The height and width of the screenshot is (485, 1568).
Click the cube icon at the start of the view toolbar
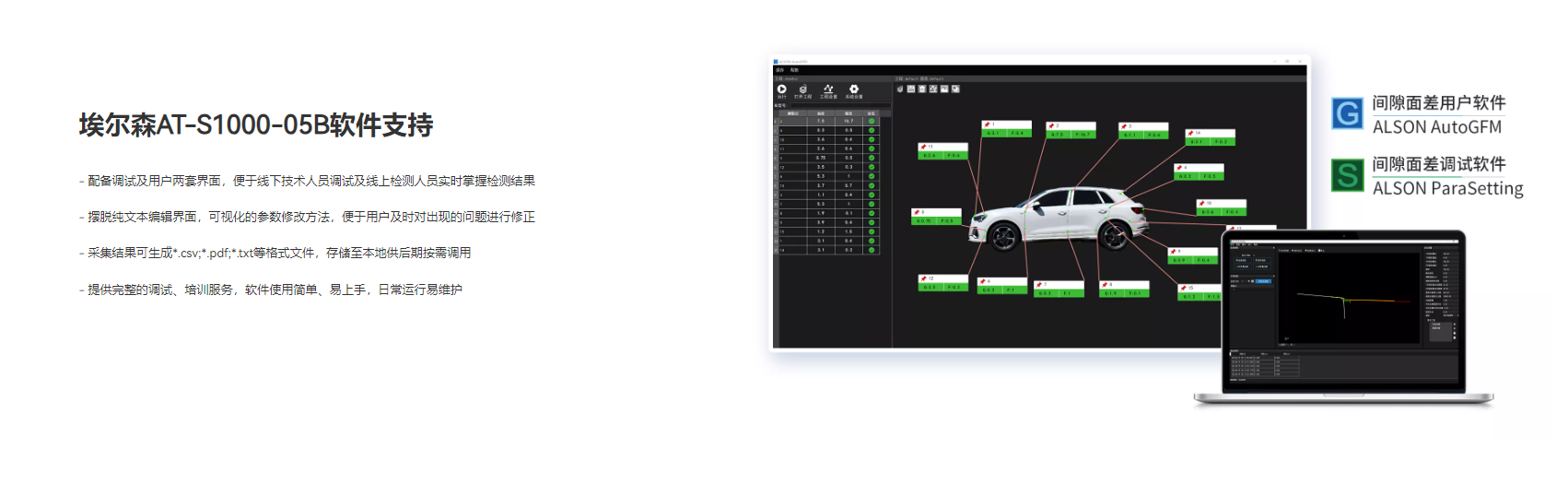[900, 89]
